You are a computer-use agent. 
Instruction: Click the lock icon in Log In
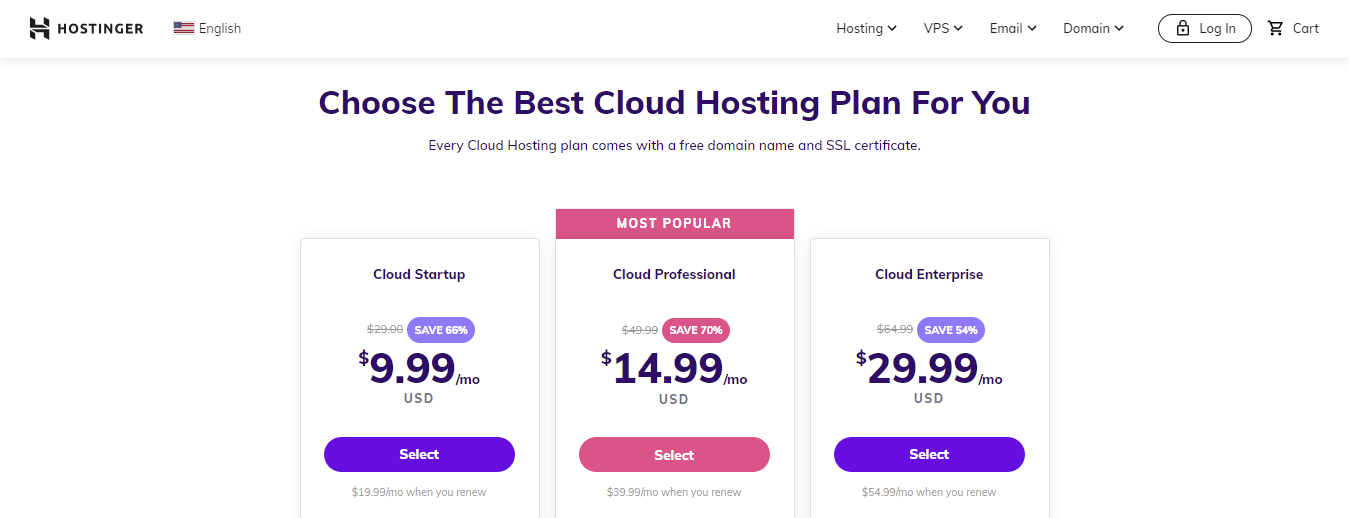click(1183, 28)
